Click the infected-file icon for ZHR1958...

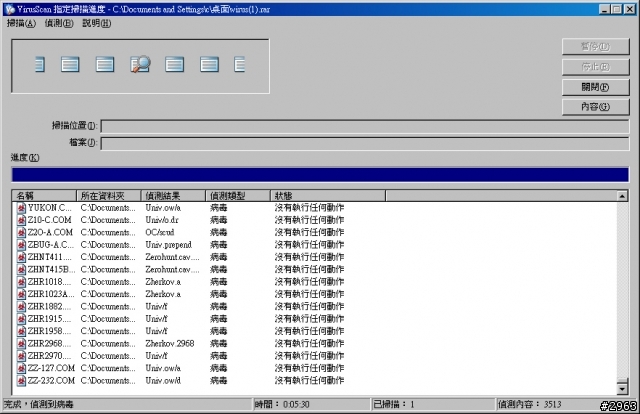(21, 331)
